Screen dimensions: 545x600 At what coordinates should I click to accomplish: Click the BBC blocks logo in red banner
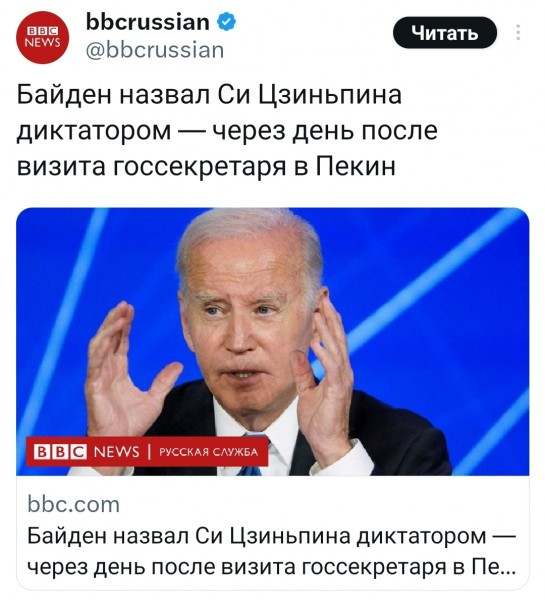[60, 452]
